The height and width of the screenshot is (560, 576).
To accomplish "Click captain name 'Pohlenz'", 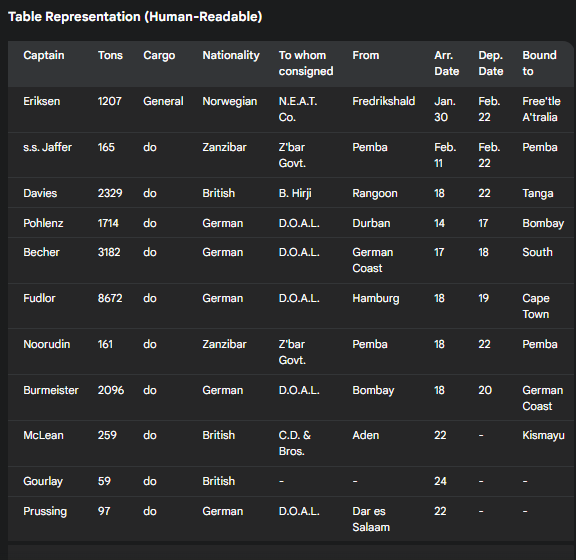I will pyautogui.click(x=43, y=223).
